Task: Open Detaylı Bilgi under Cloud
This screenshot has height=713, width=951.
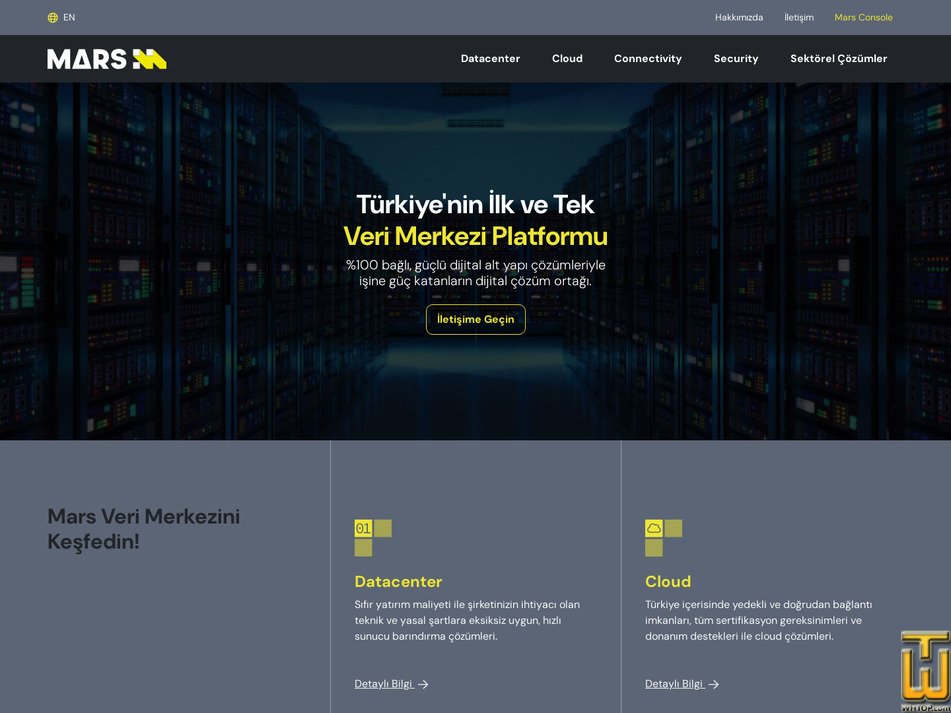Action: click(x=674, y=684)
